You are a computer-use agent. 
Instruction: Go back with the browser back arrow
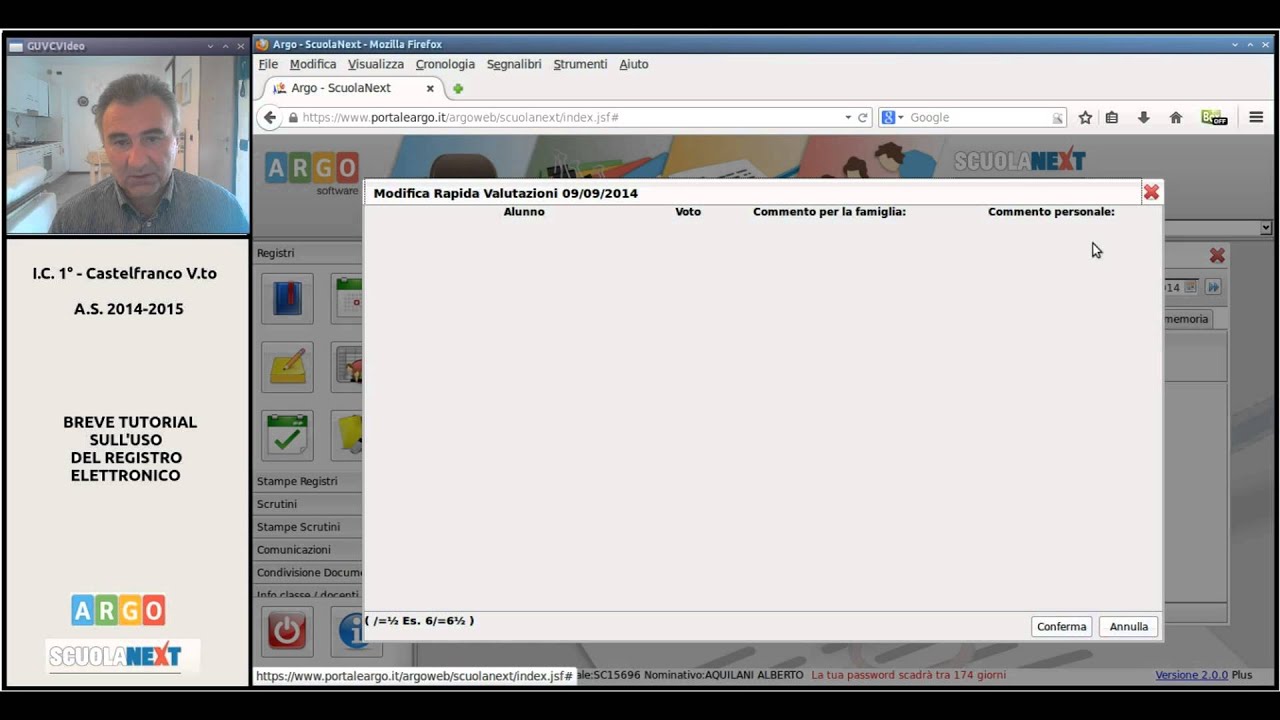[x=269, y=117]
